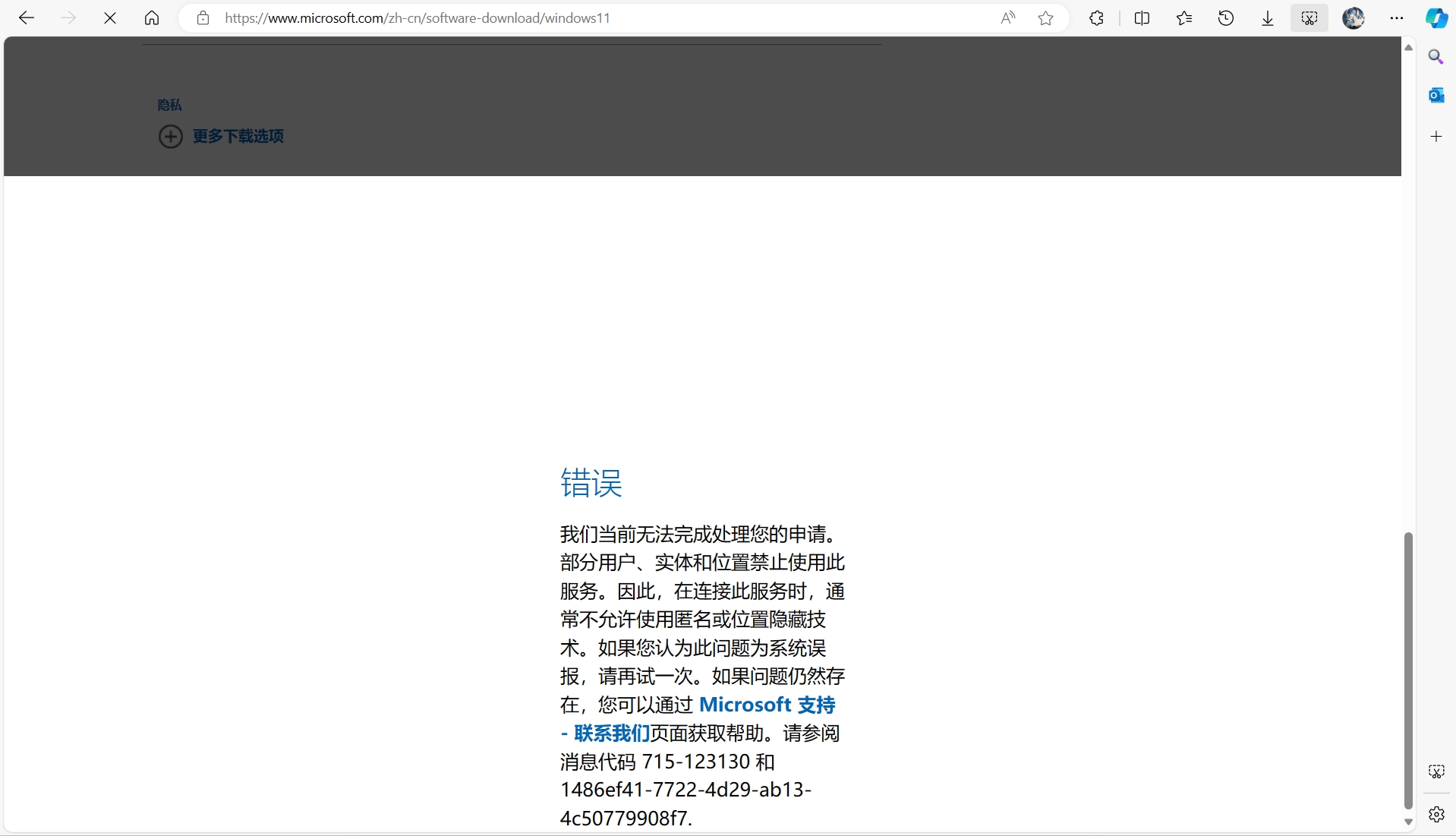Activate Read aloud in address bar
This screenshot has height=836, width=1456.
[x=1008, y=18]
